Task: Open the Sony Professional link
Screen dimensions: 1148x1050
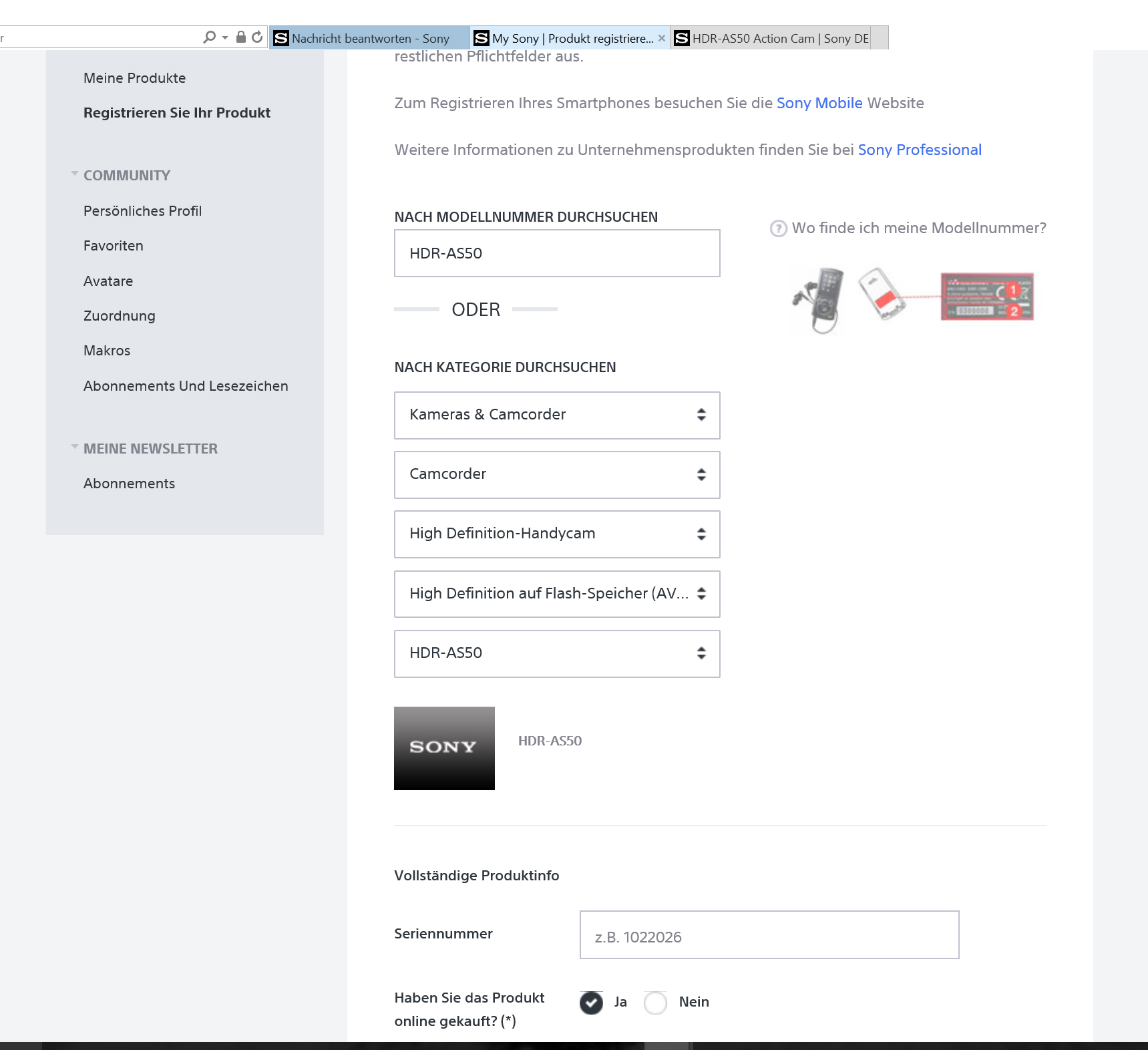Action: point(920,150)
